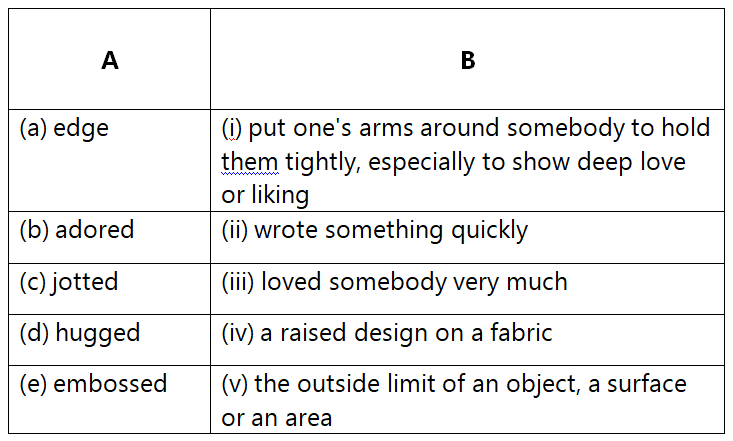Click the word jotted in column A
Image resolution: width=733 pixels, height=441 pixels.
(84, 282)
